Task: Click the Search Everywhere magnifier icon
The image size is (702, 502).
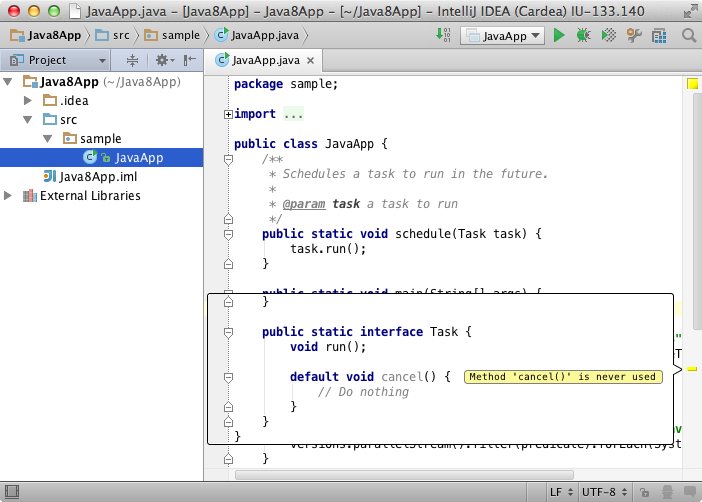Action: tap(688, 36)
